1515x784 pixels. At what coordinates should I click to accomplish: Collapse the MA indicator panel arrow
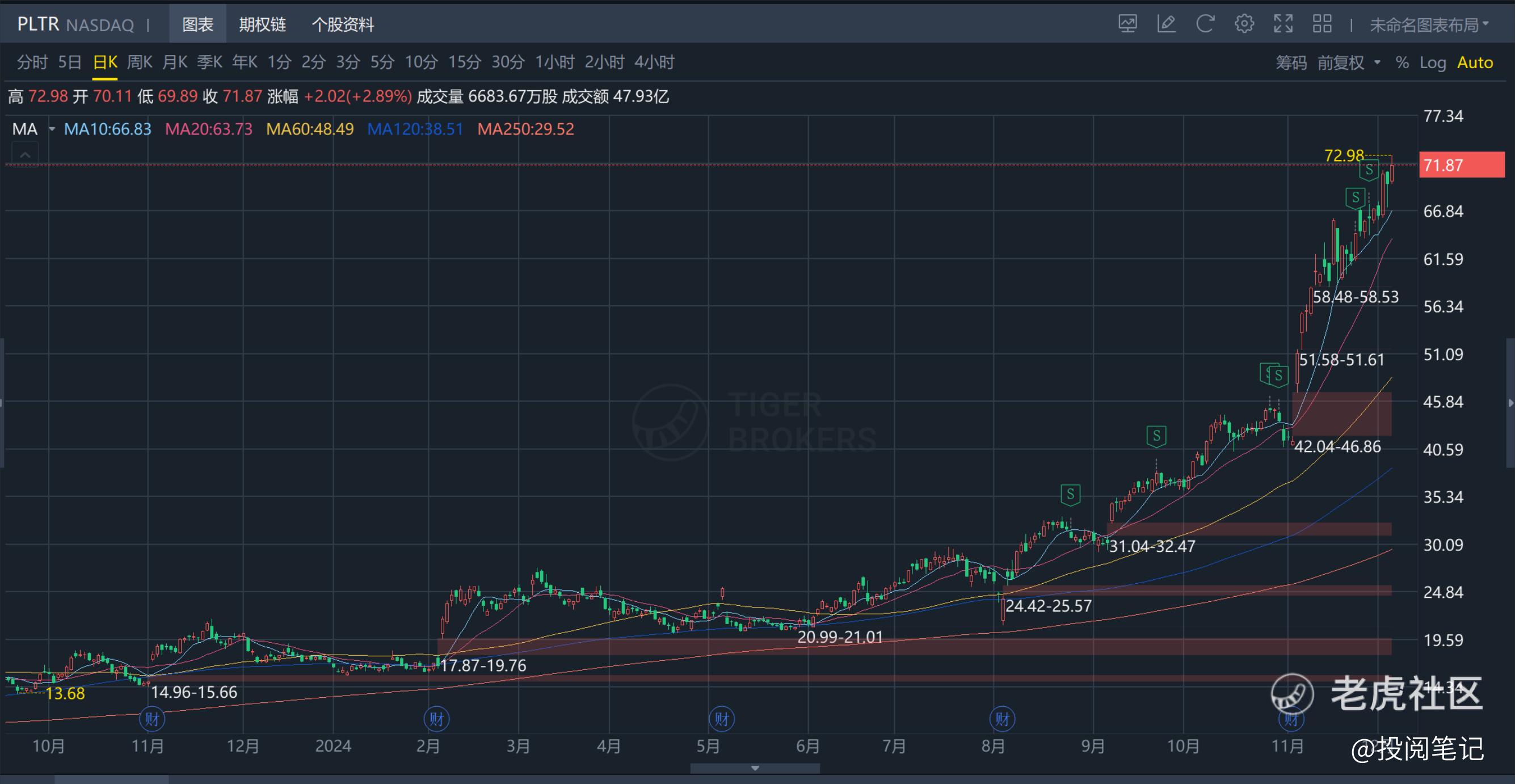[x=26, y=155]
